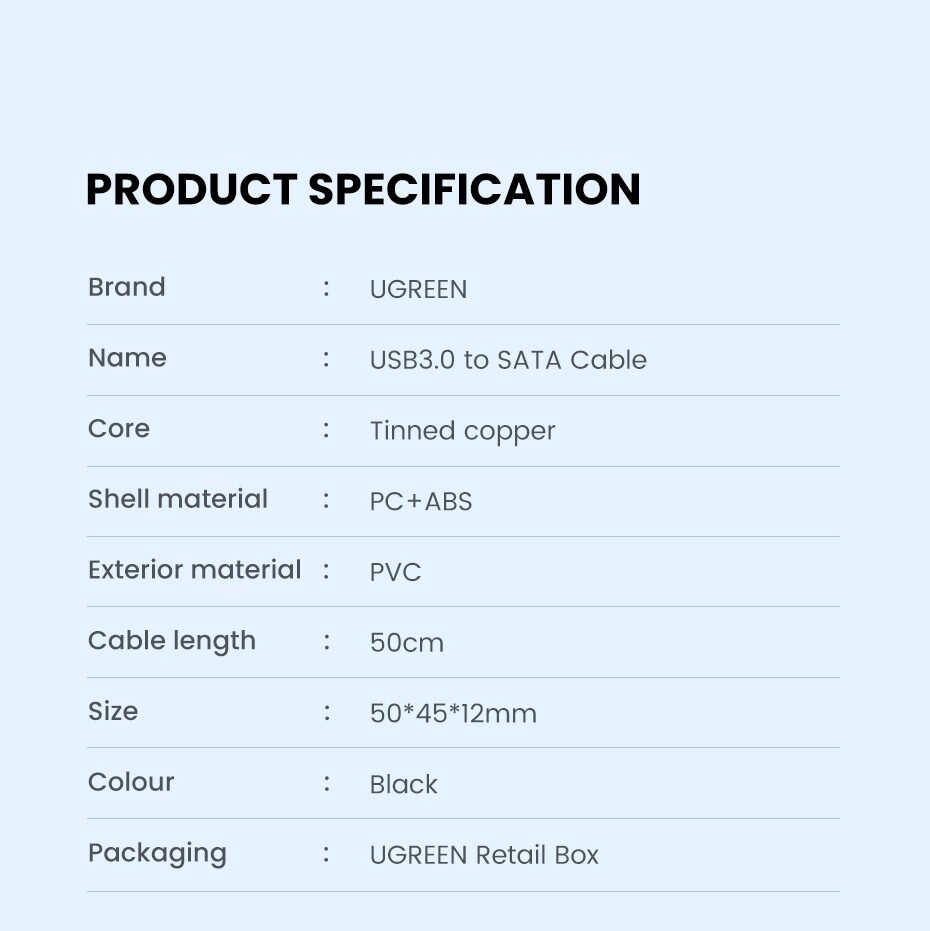Click the Tinned copper value

[x=462, y=431]
